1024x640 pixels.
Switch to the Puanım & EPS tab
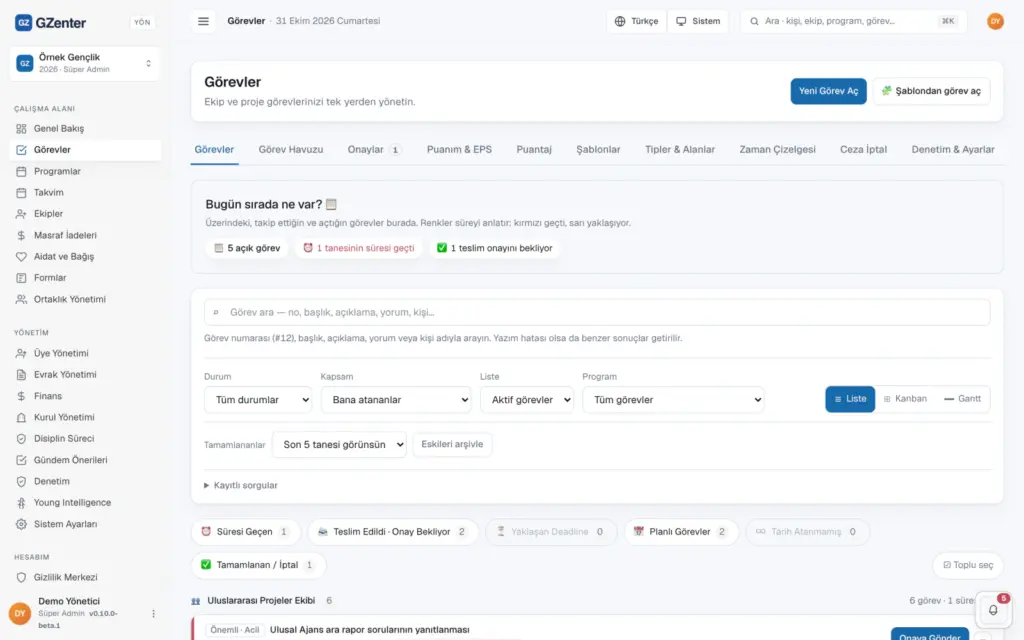[459, 150]
